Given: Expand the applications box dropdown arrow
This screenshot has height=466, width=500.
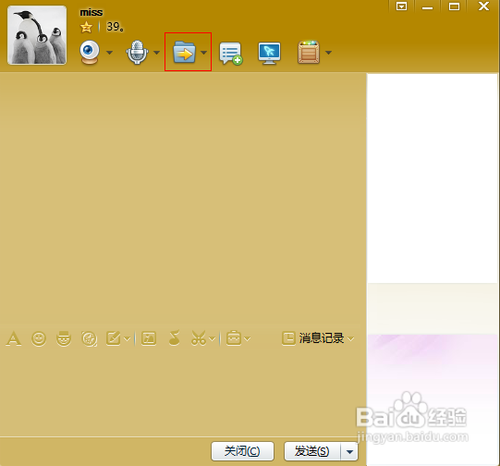Looking at the screenshot, I should (x=328, y=52).
